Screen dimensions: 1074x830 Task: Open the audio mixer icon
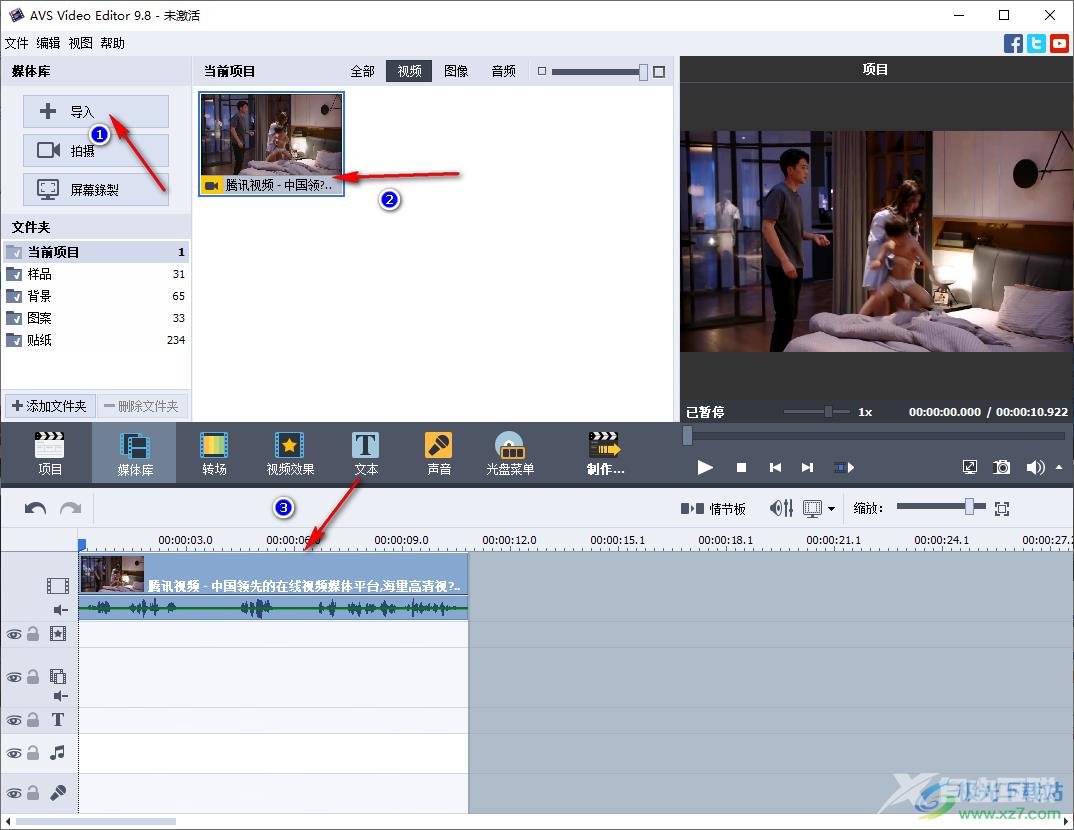(782, 508)
